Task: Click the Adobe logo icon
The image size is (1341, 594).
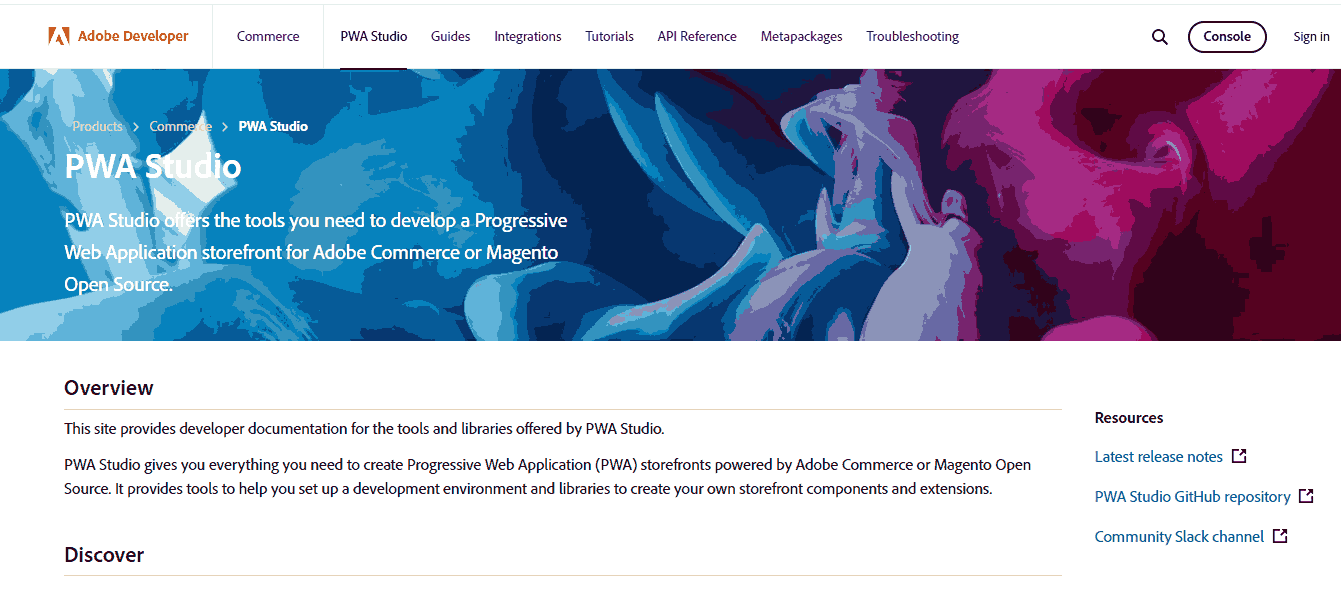Action: point(59,36)
